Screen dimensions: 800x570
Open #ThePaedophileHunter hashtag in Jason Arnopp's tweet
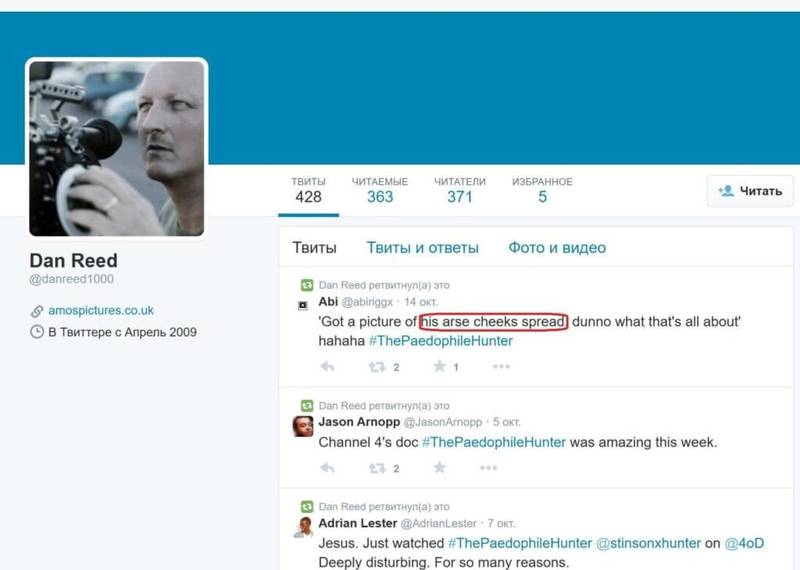click(x=494, y=442)
